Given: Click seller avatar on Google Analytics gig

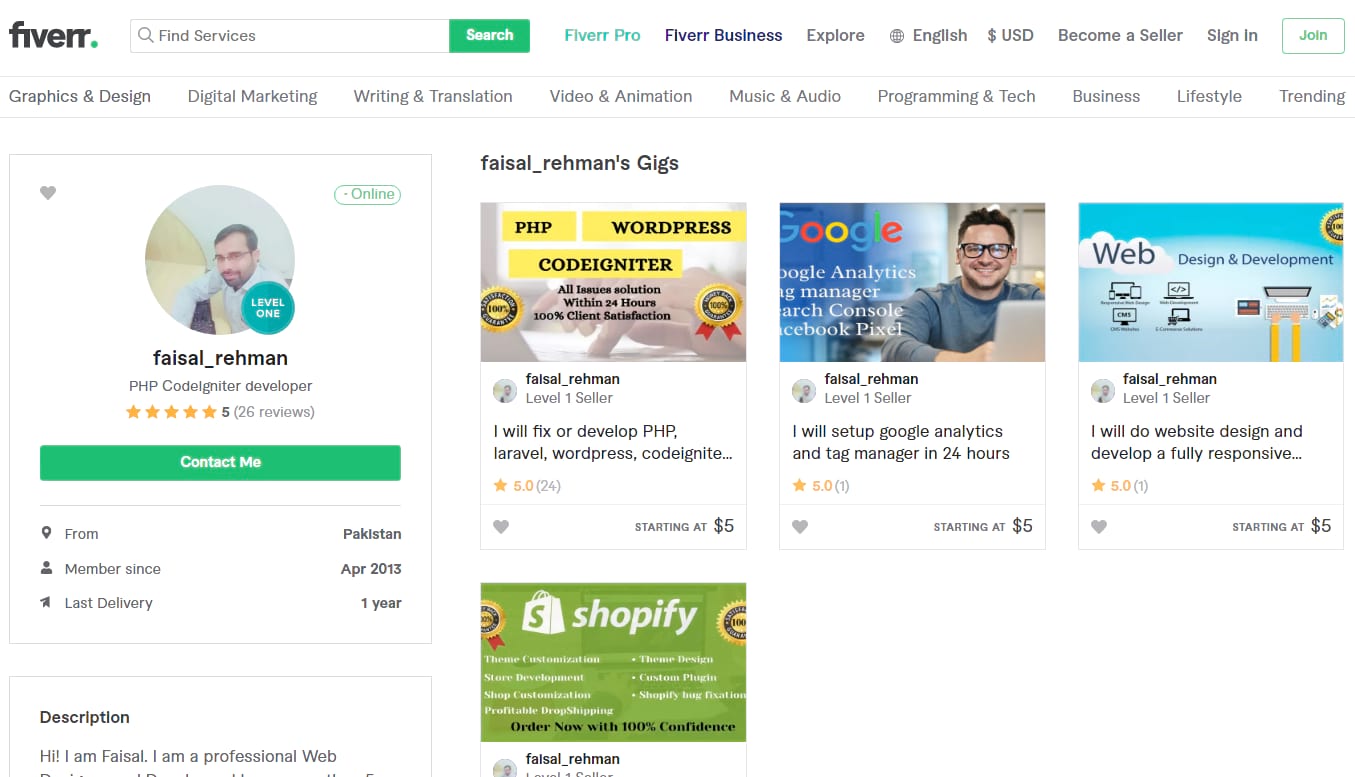Looking at the screenshot, I should [804, 390].
